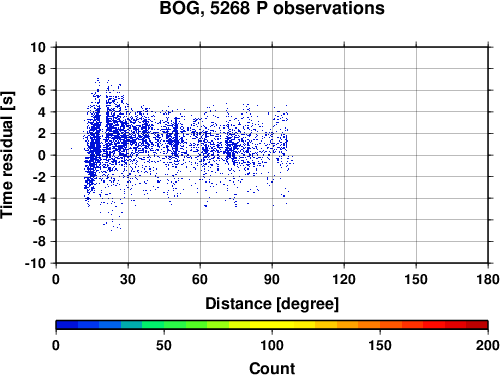This screenshot has height=375, width=500.
Task: Click the y-axis tick label '10'
Action: 38,47
